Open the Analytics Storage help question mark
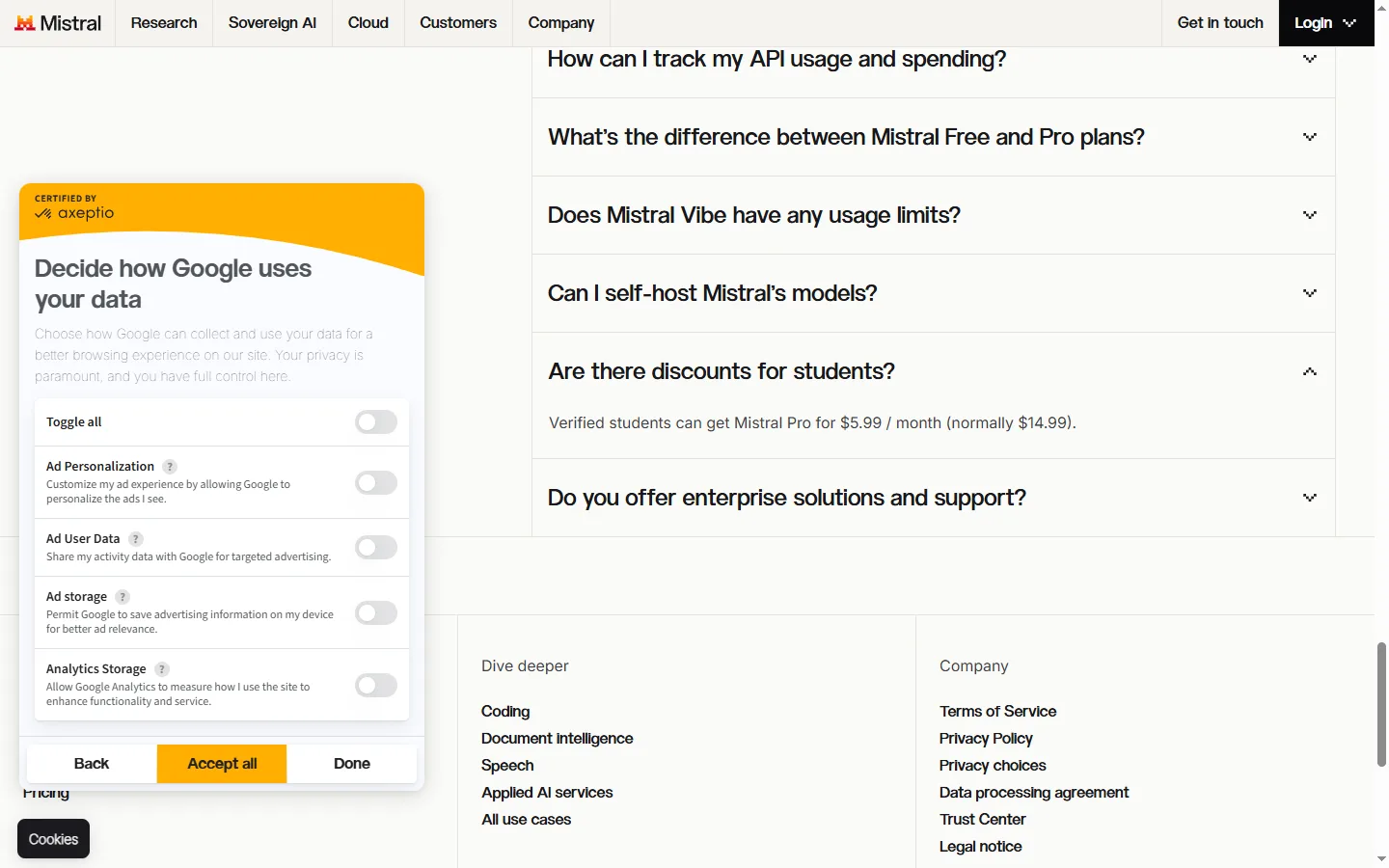The image size is (1389, 868). 162,669
